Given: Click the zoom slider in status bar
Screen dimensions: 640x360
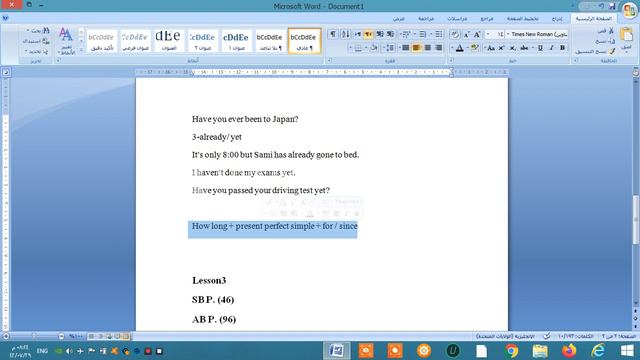Looking at the screenshot, I should (33, 336).
